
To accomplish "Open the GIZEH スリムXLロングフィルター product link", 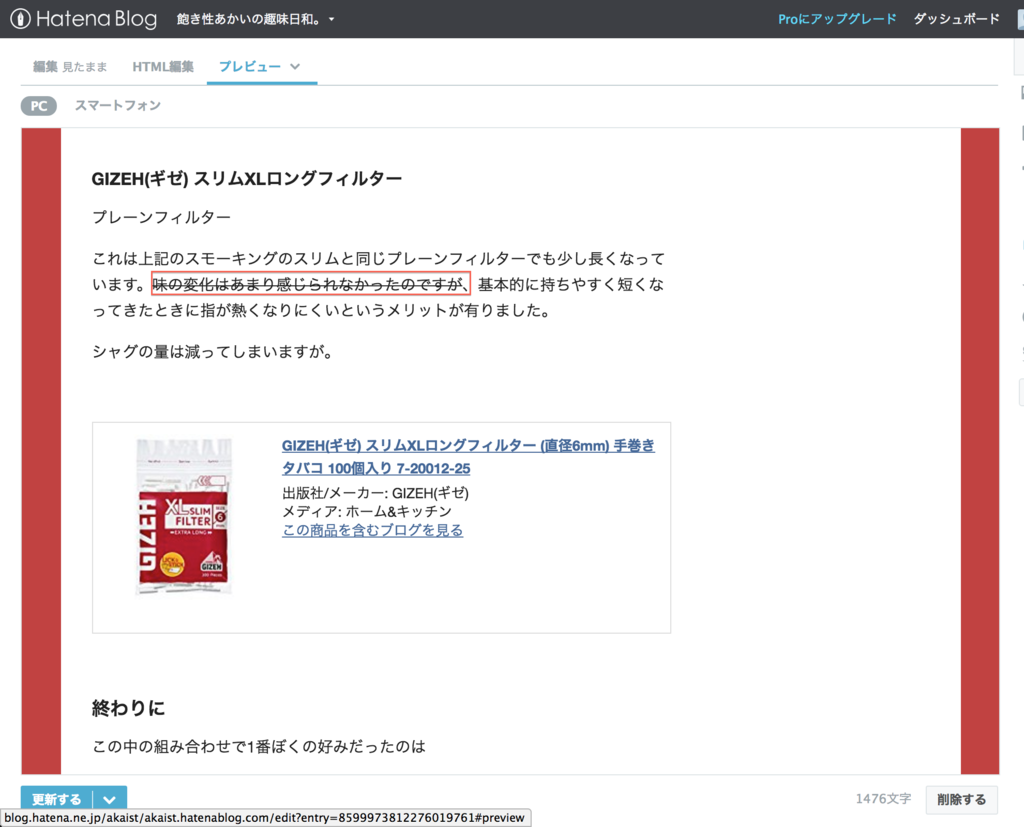I will pos(468,457).
